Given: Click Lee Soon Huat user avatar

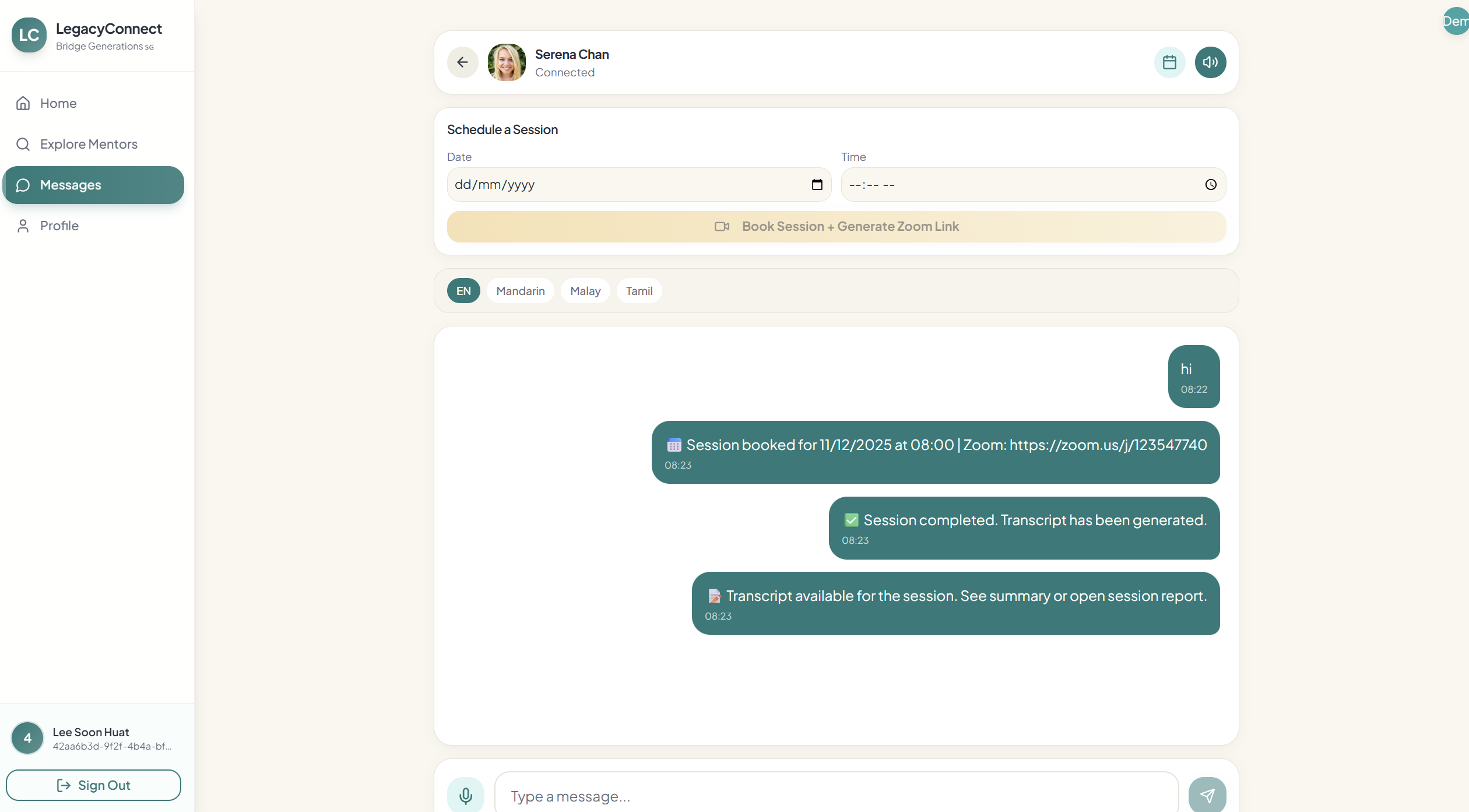Looking at the screenshot, I should point(27,738).
